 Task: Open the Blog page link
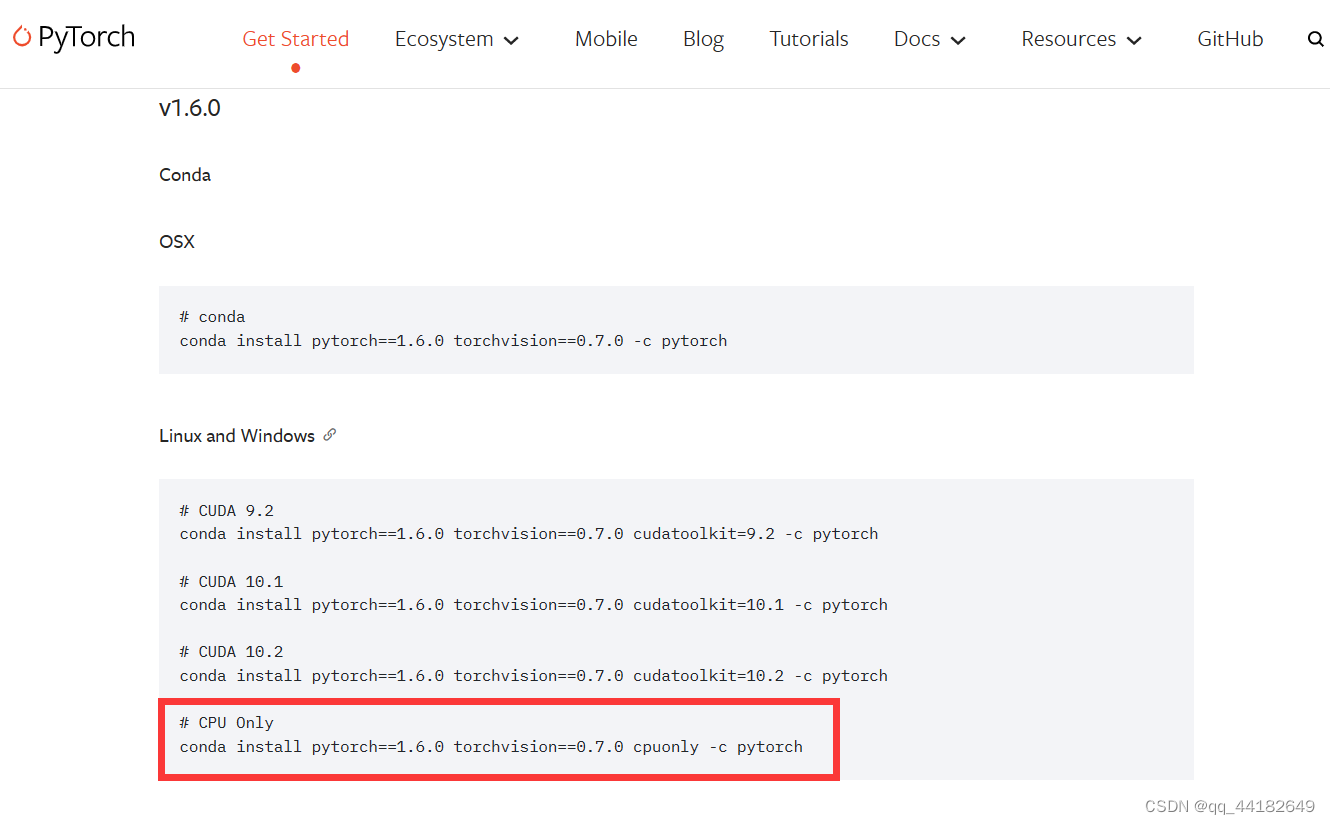pyautogui.click(x=703, y=39)
